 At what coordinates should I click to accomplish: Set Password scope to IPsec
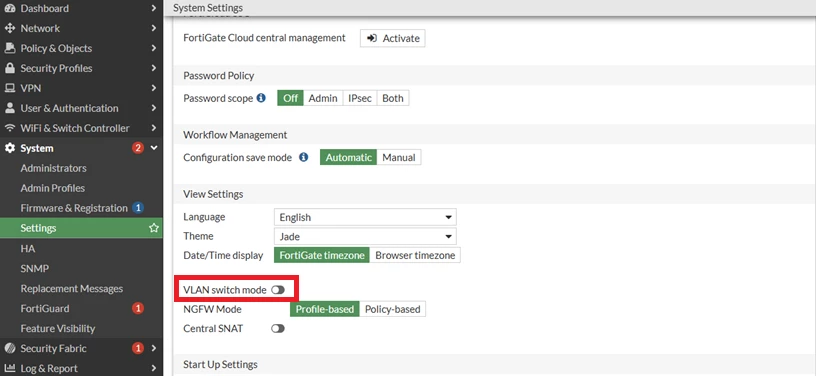tap(360, 98)
